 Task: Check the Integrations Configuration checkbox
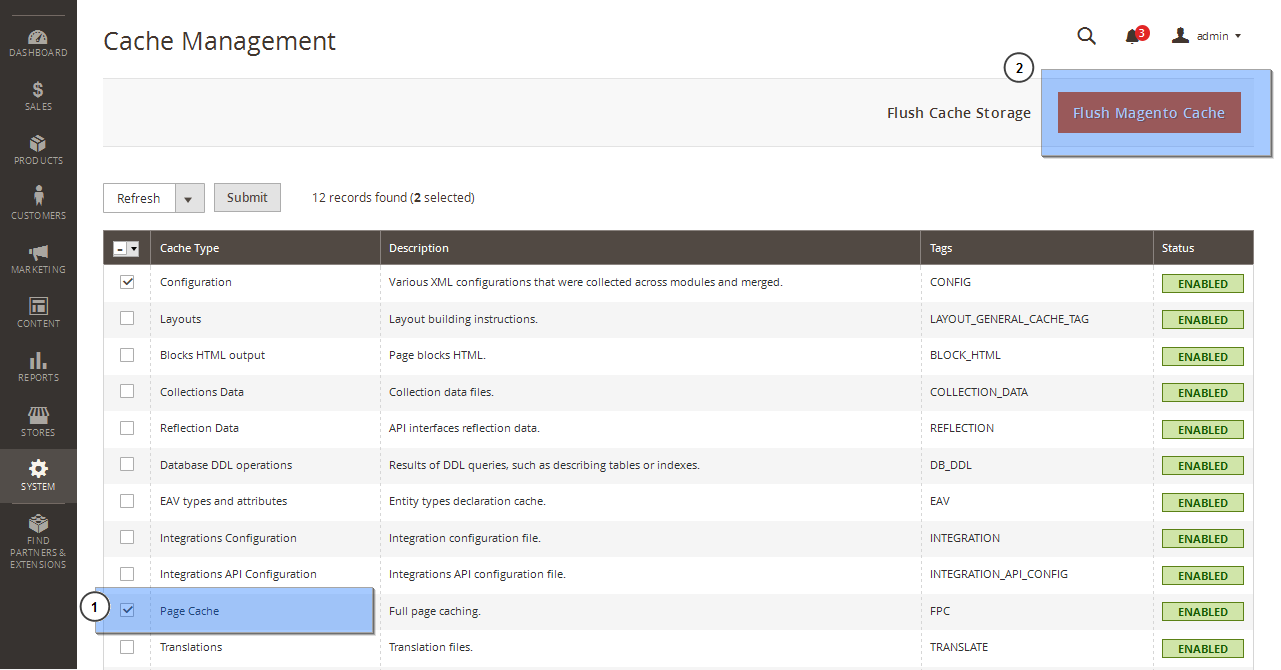(127, 537)
